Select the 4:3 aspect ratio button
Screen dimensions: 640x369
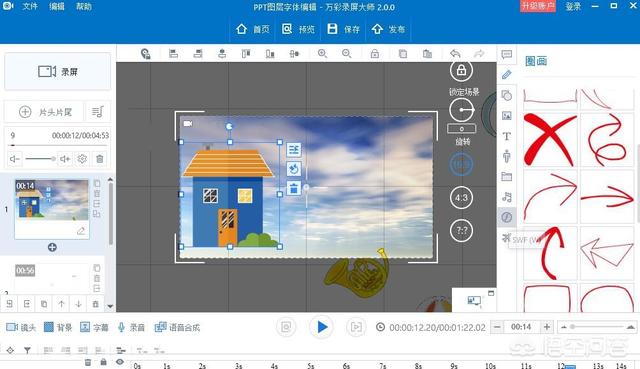point(461,198)
